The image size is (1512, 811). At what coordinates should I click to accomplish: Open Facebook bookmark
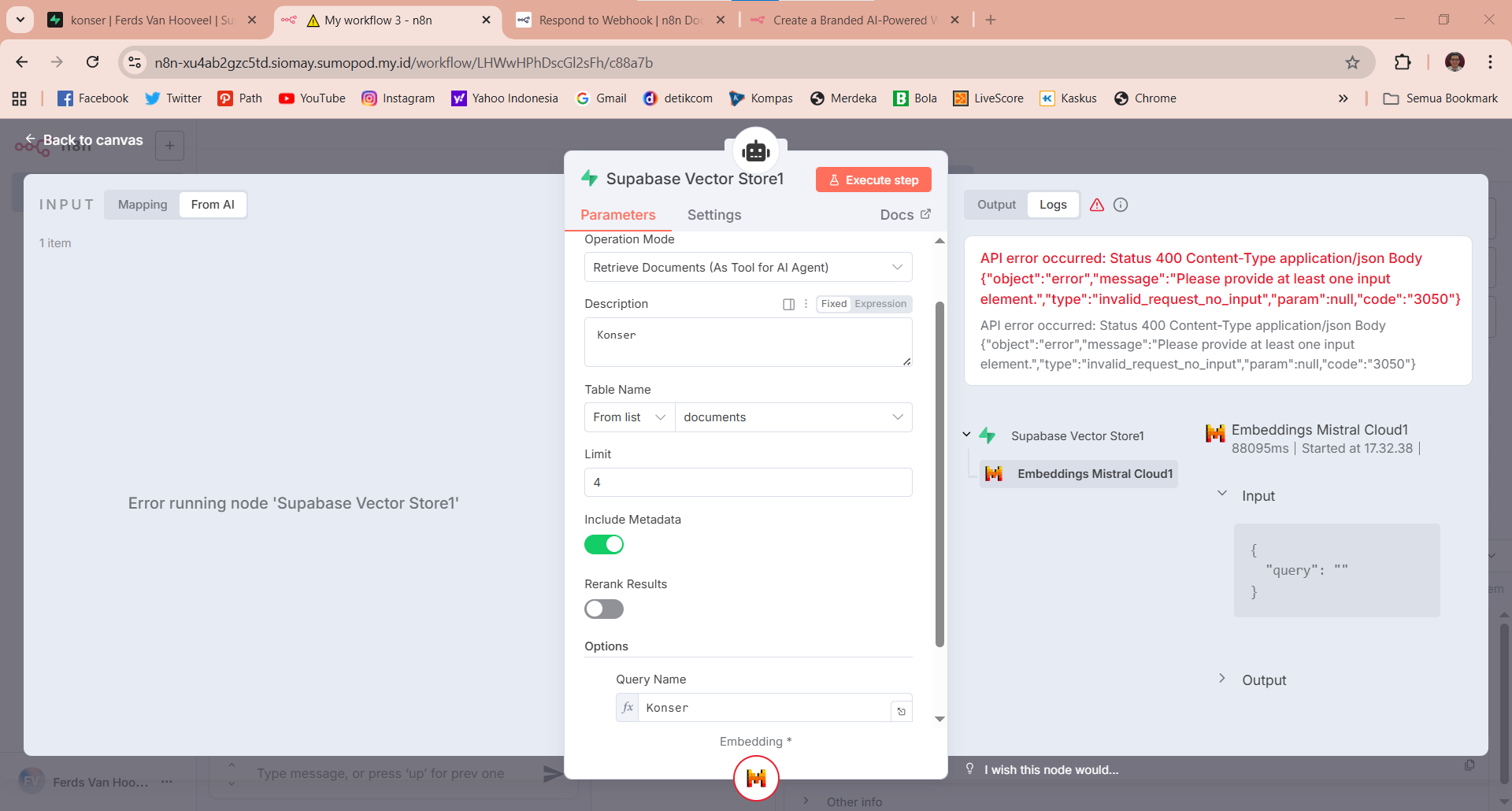pyautogui.click(x=93, y=98)
